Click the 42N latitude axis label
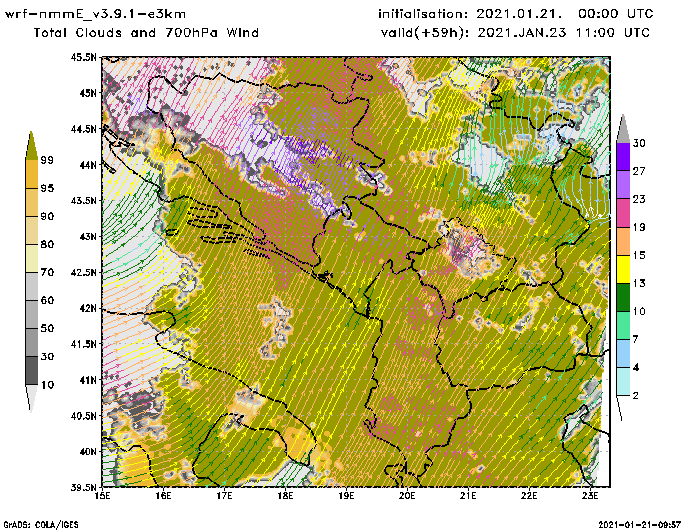 (x=88, y=308)
